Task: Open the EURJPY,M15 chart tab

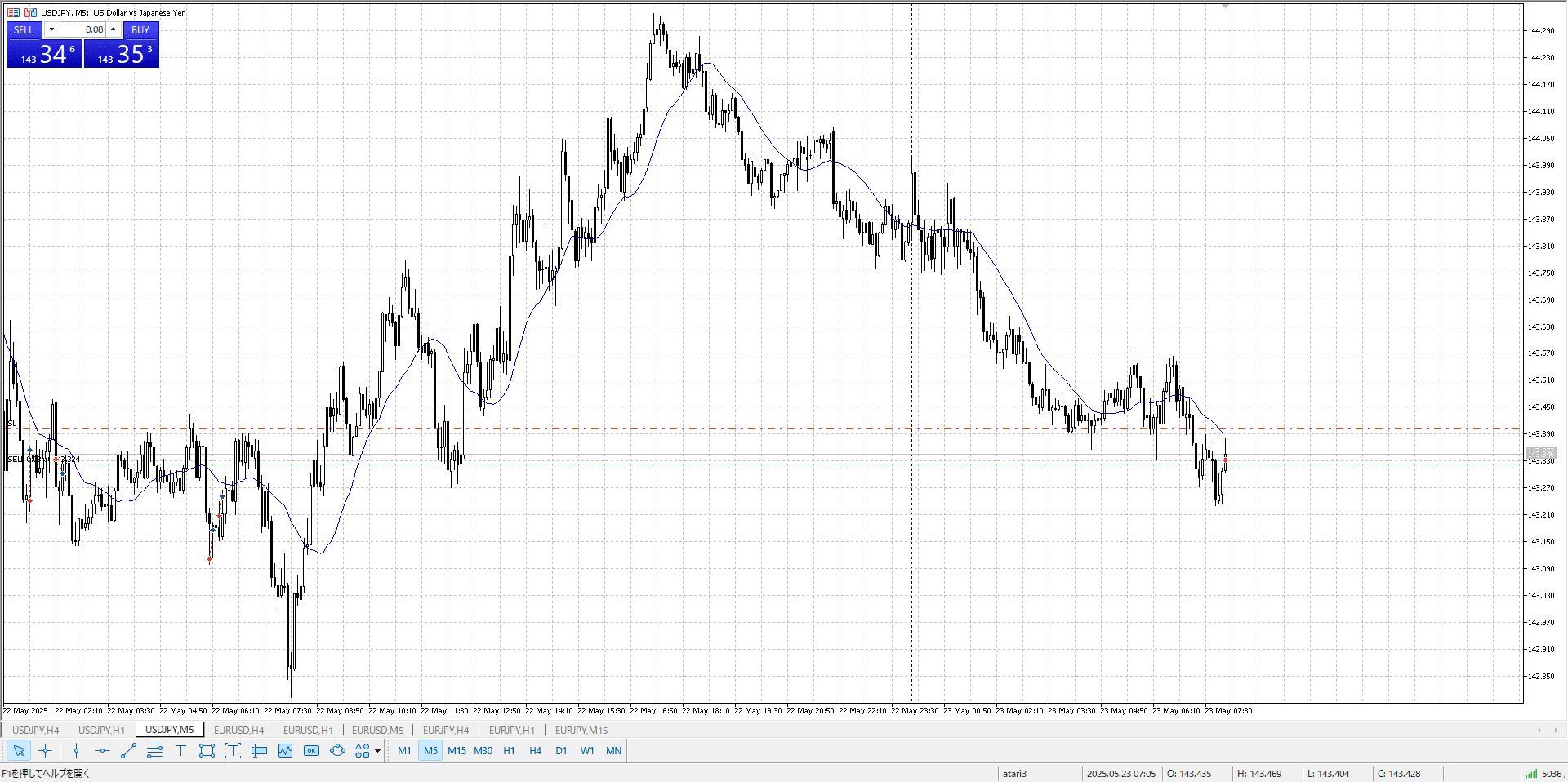Action: click(x=581, y=731)
